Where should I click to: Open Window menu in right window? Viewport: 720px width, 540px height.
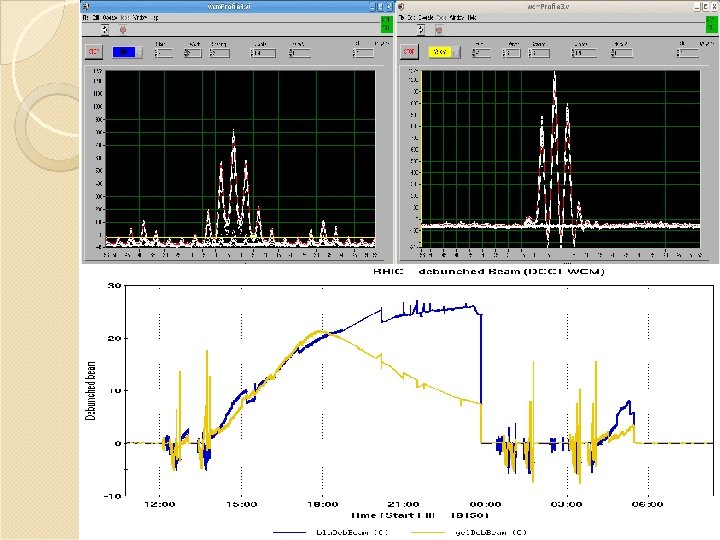click(457, 17)
